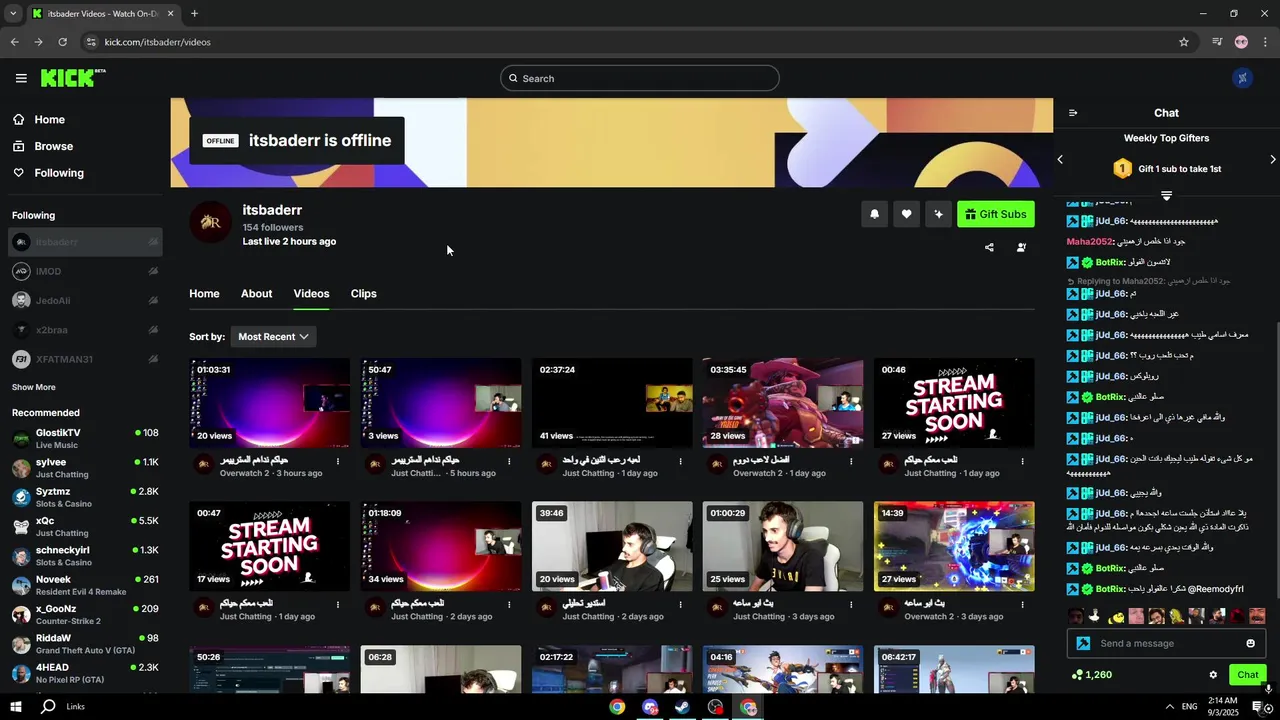Screen dimensions: 1280x720
Task: Toggle notifications for x2braa in sidebar
Action: pyautogui.click(x=153, y=330)
